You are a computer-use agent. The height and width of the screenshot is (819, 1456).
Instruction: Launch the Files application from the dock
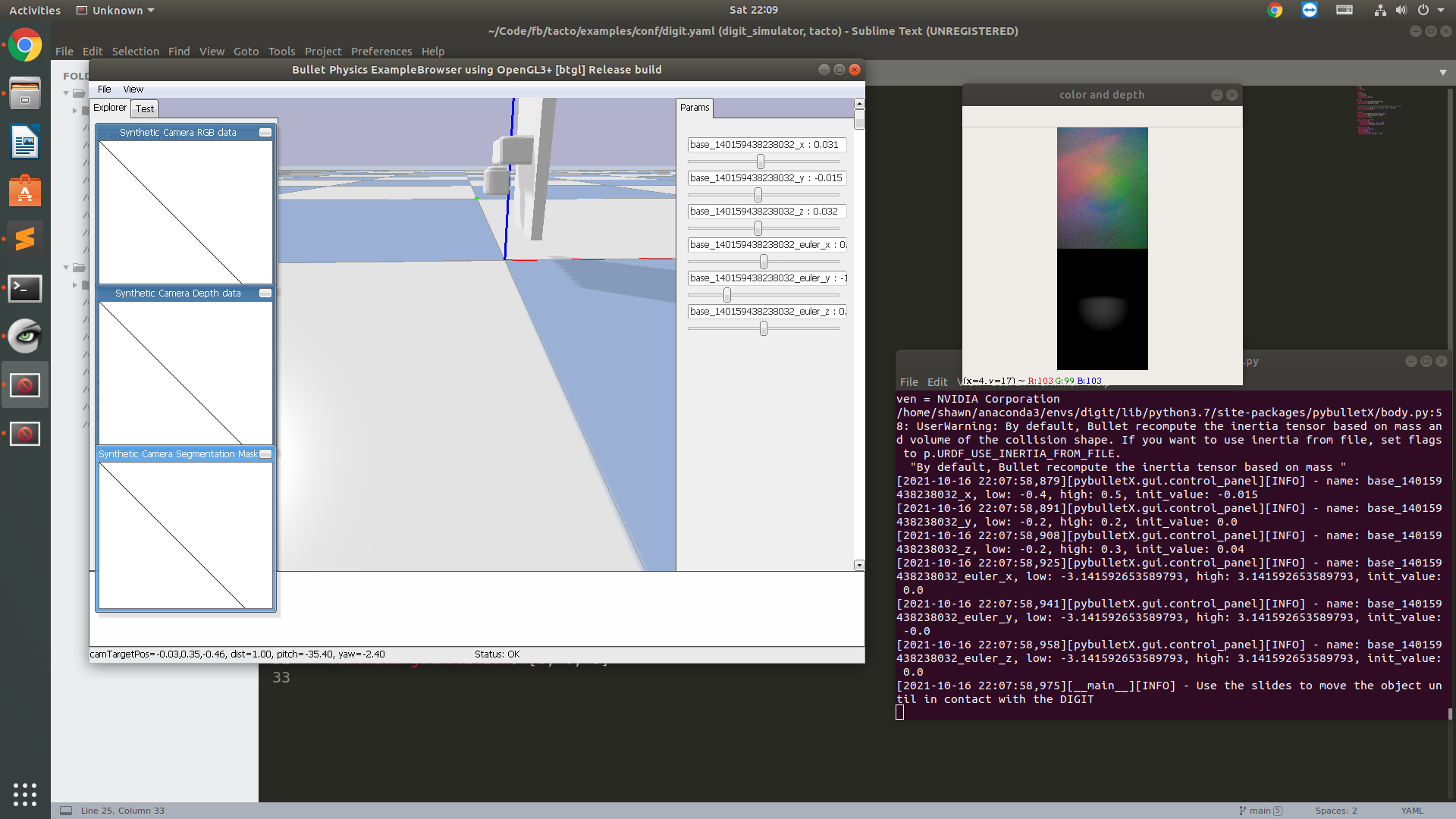pos(25,93)
